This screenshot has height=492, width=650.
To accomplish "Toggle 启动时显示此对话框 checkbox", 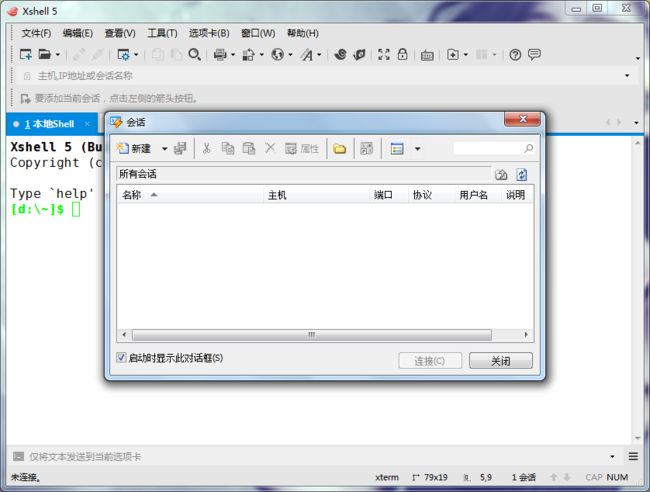I will [121, 357].
